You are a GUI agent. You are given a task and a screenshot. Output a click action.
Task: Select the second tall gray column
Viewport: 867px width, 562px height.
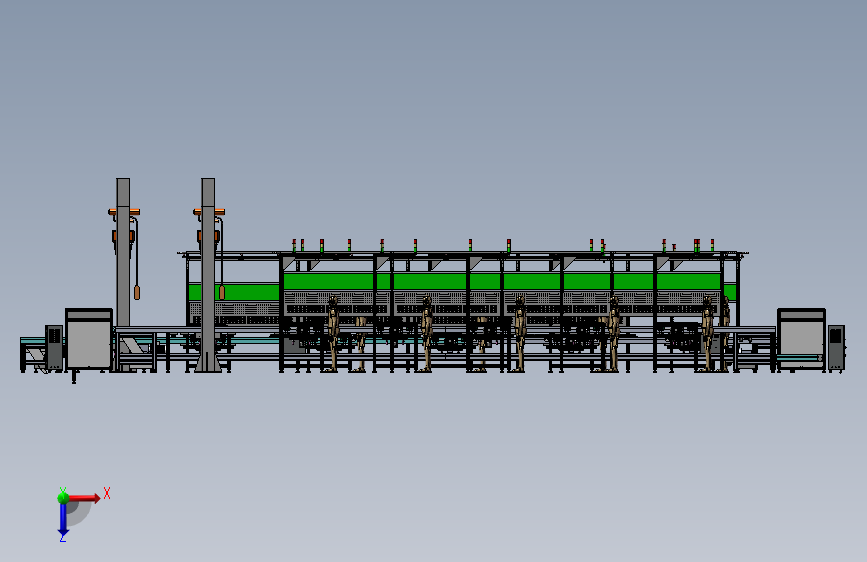point(208,274)
